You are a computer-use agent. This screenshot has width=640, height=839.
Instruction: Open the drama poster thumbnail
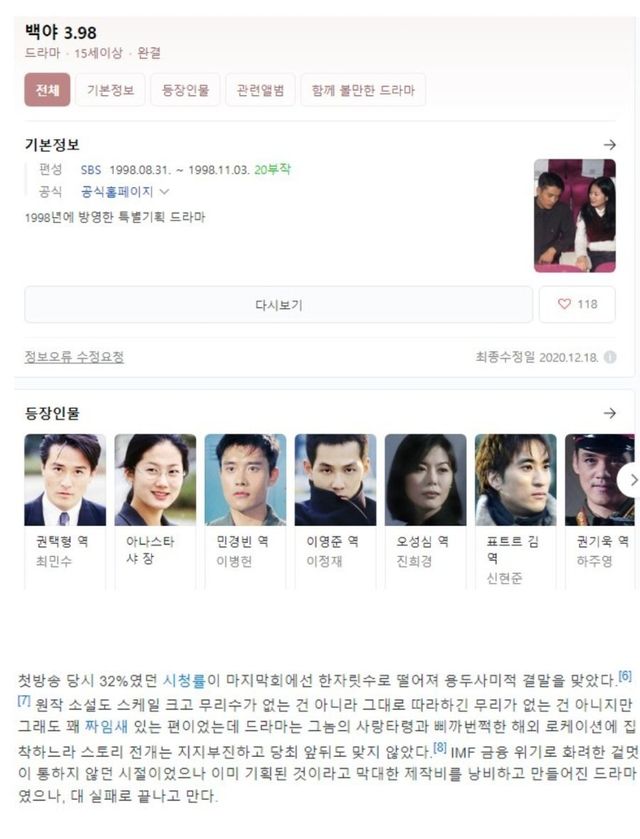575,216
